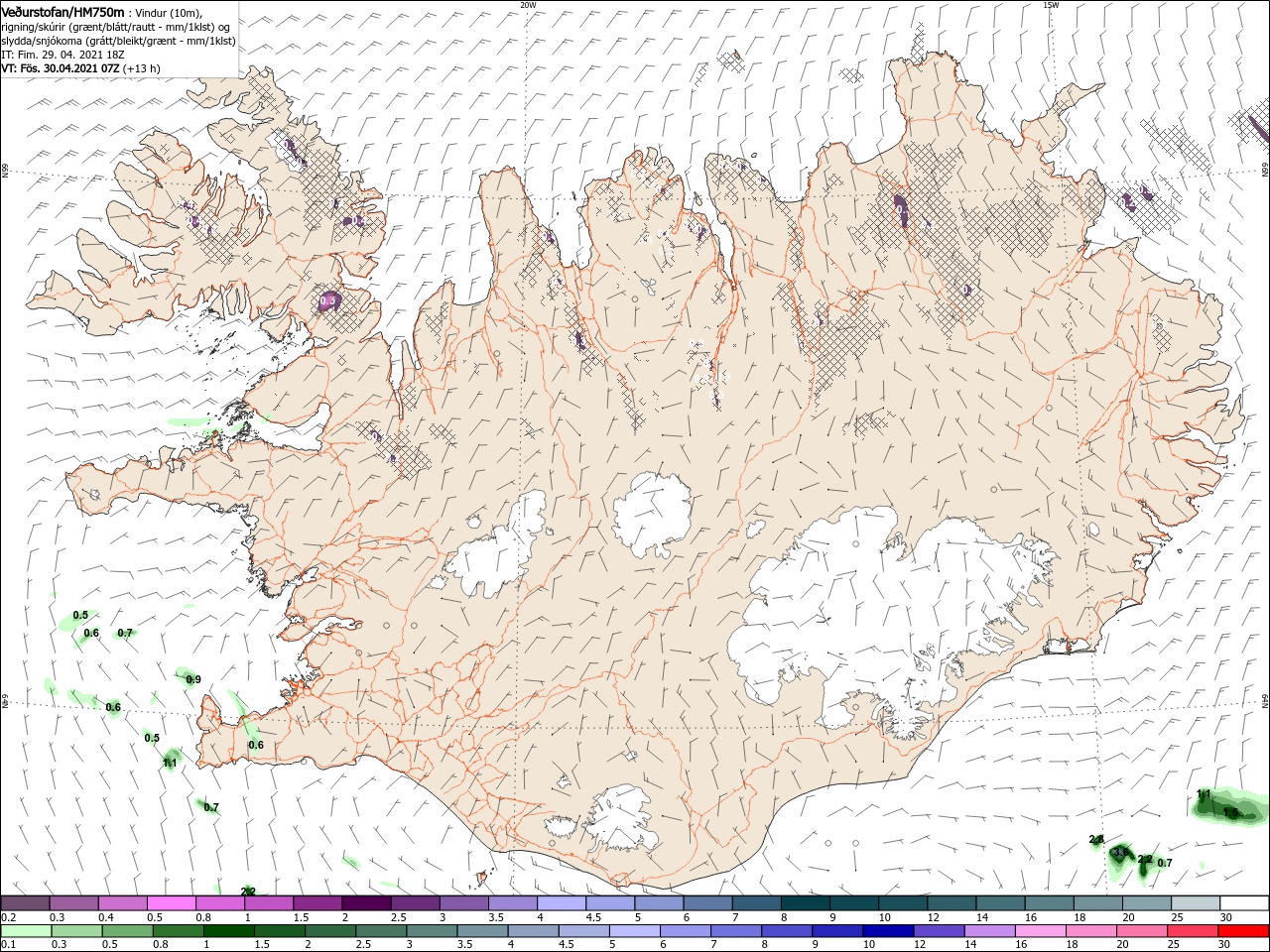This screenshot has width=1270, height=952.
Task: Select darkest purple snow swatch between 2 and 2.5
Action: 366,903
